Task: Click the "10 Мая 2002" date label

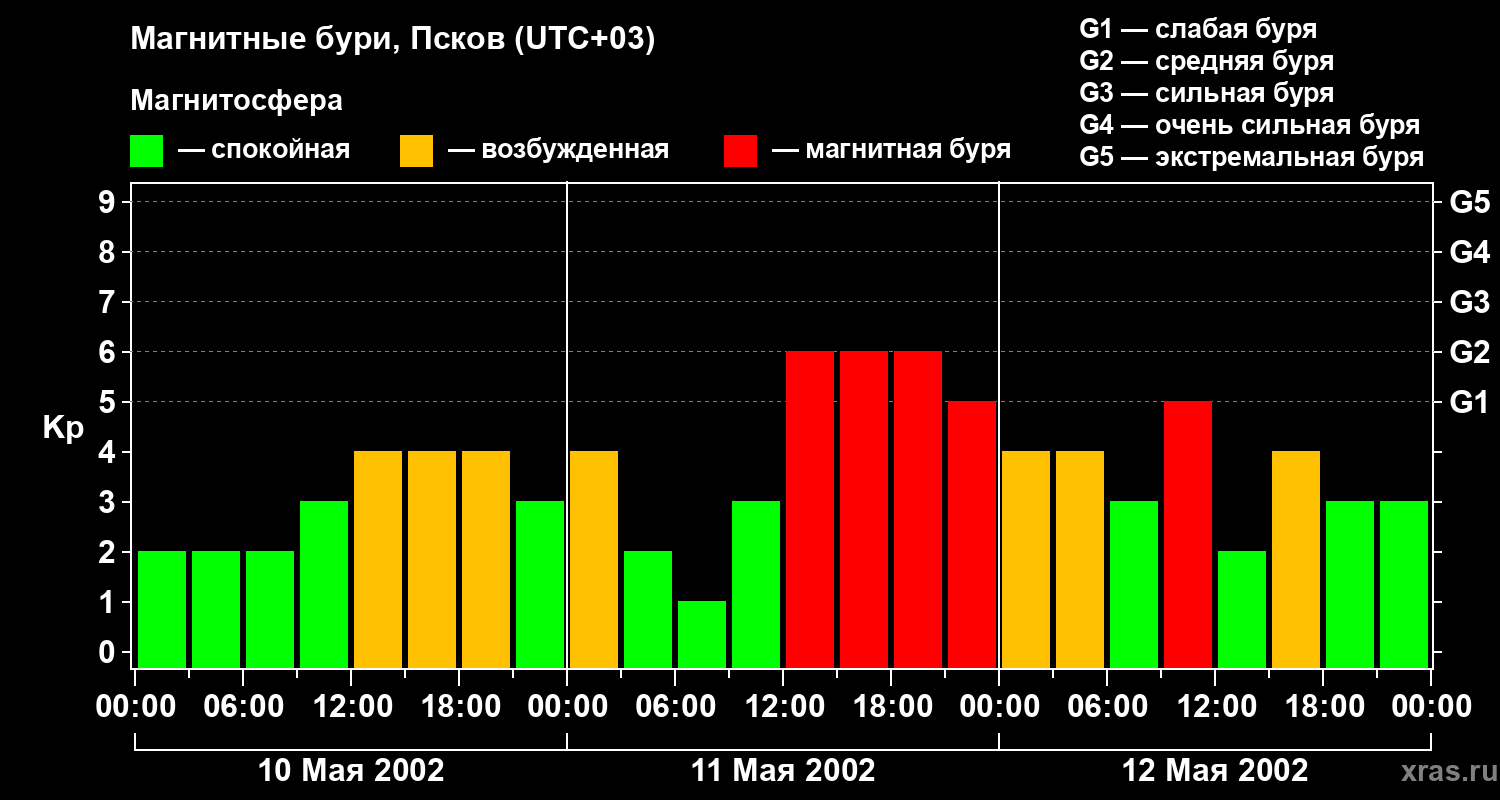Action: coord(351,771)
